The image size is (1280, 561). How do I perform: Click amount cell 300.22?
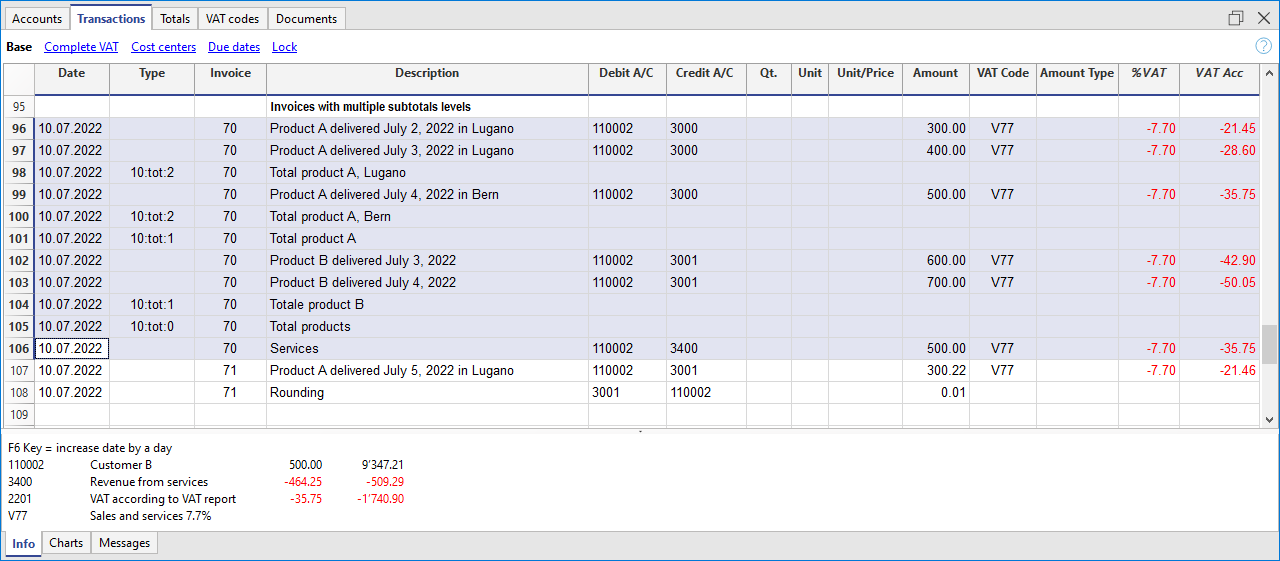coord(935,371)
